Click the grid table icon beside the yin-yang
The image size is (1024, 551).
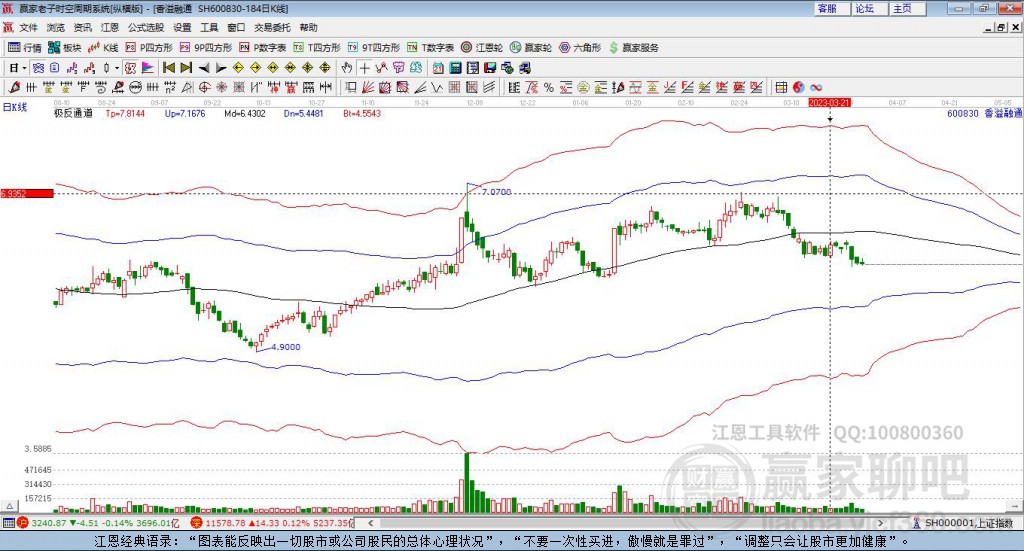click(x=781, y=87)
